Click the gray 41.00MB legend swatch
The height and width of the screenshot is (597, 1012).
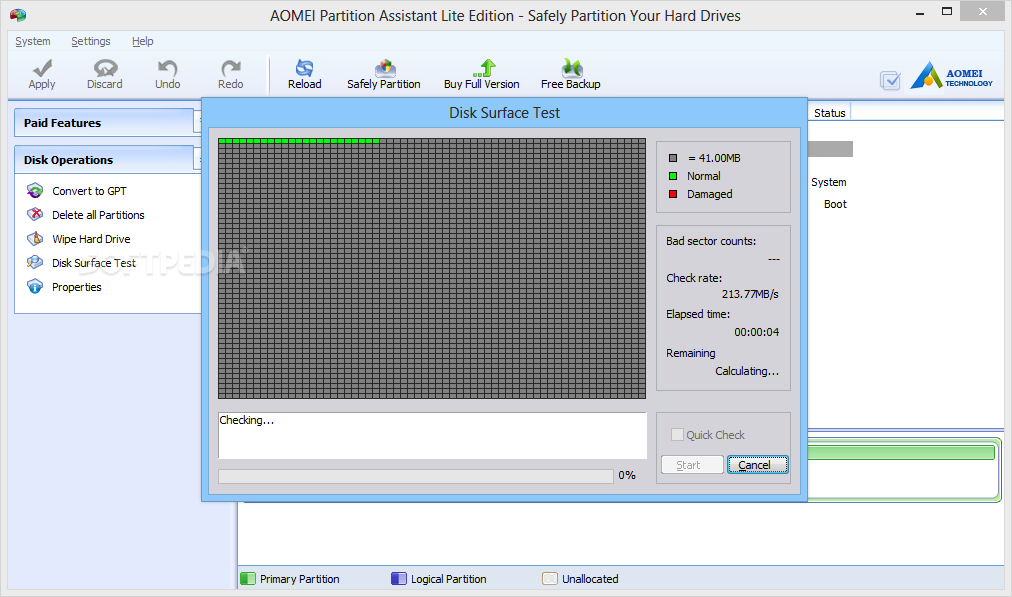point(673,158)
